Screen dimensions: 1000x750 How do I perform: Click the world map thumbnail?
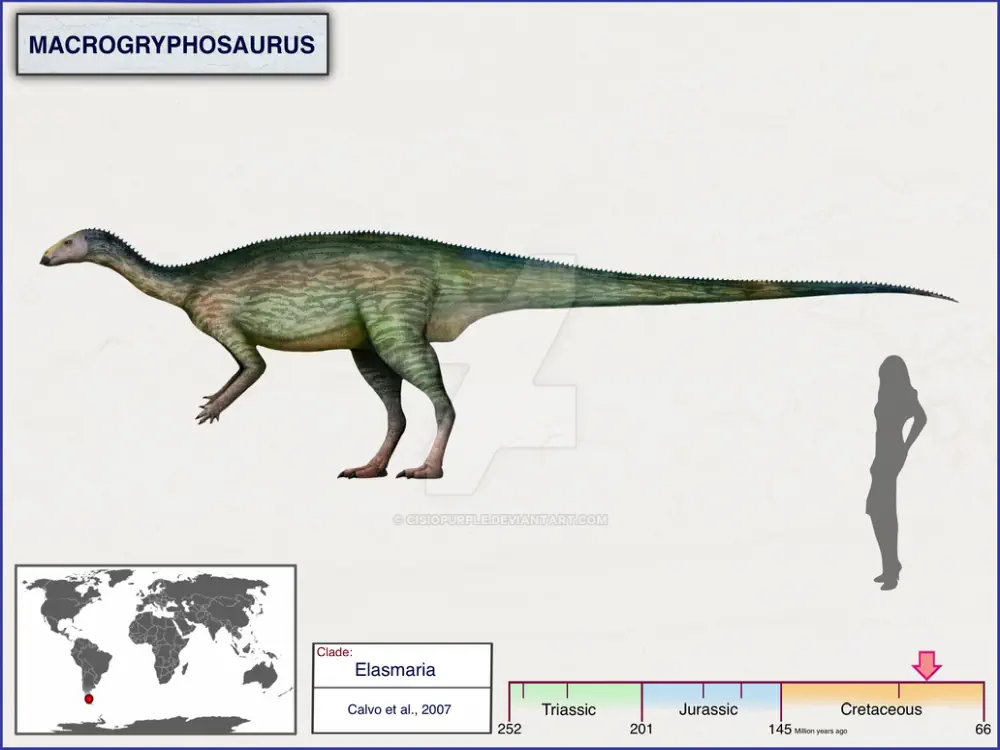coord(156,649)
